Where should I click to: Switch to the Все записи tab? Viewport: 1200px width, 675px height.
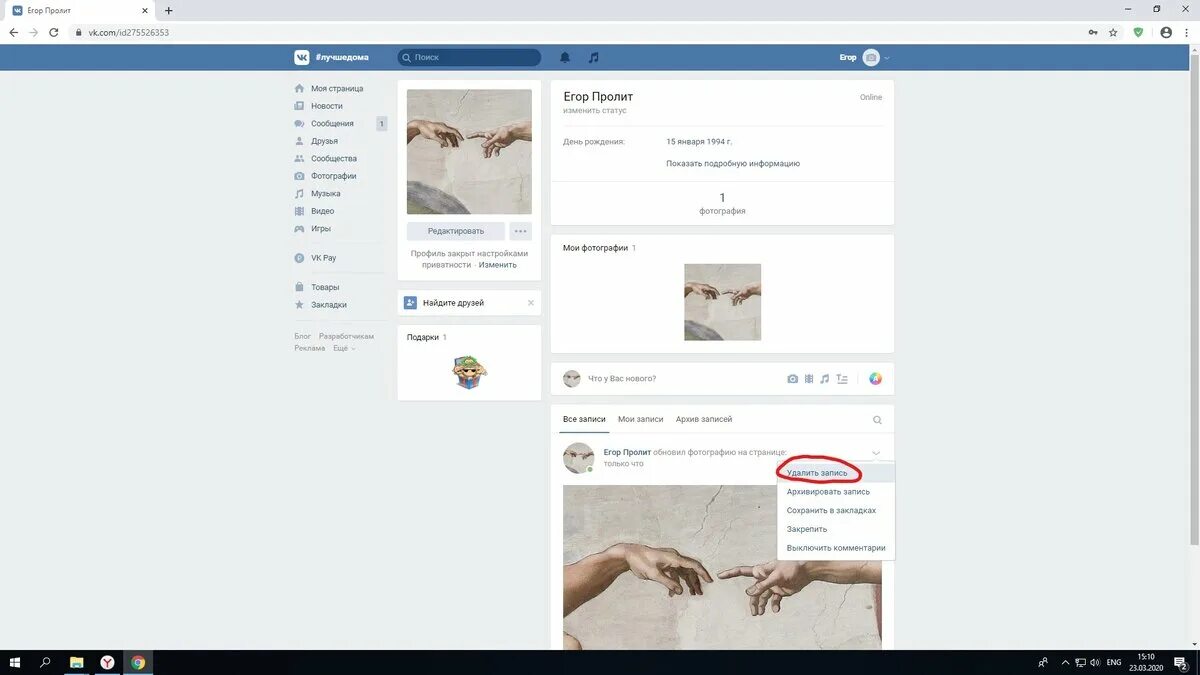click(584, 420)
